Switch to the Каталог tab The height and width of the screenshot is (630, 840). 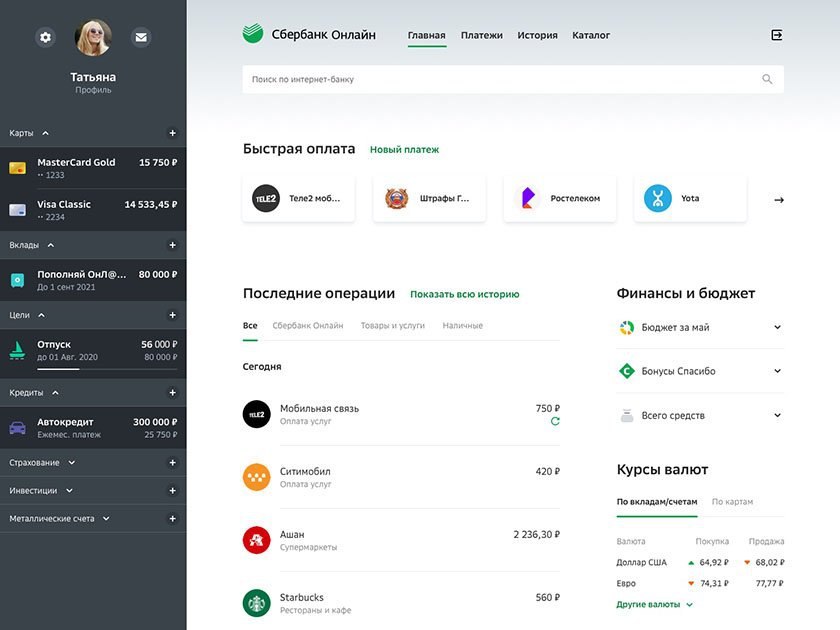[591, 35]
